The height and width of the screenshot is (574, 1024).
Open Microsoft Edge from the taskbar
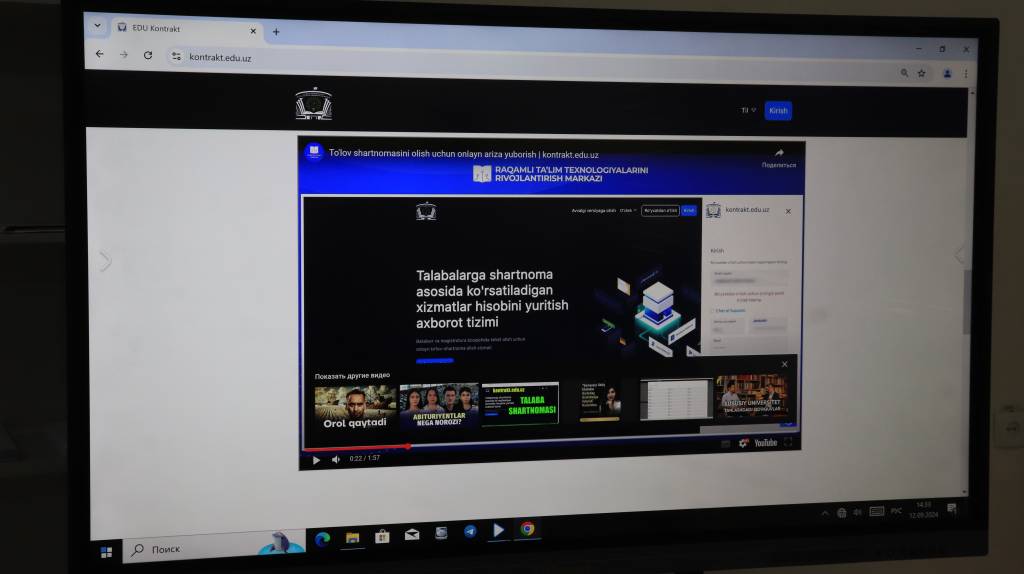tap(322, 539)
